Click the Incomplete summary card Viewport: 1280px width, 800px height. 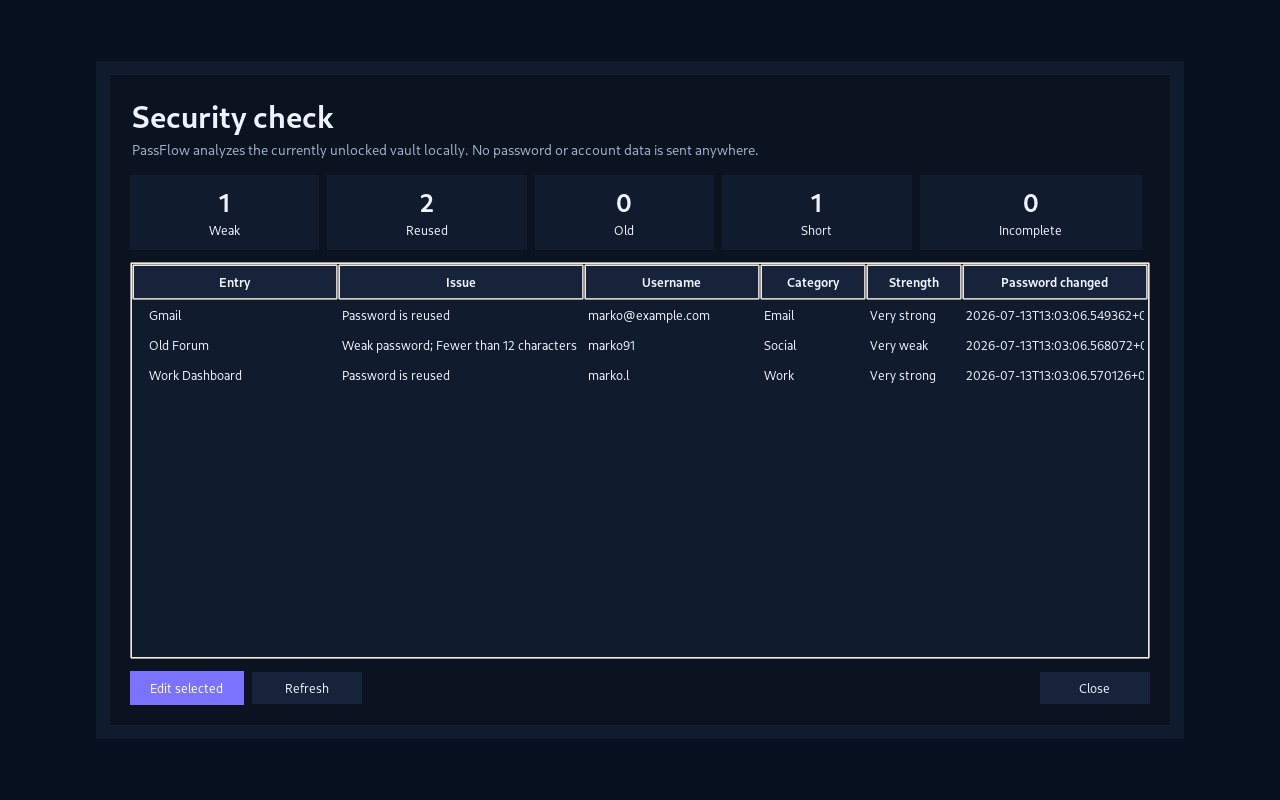coord(1030,213)
